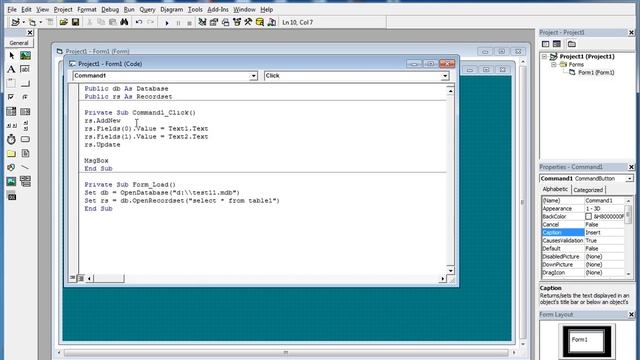Open the Data View Window toolbar icon
Image resolution: width=640 pixels, height=360 pixels.
[x=260, y=22]
